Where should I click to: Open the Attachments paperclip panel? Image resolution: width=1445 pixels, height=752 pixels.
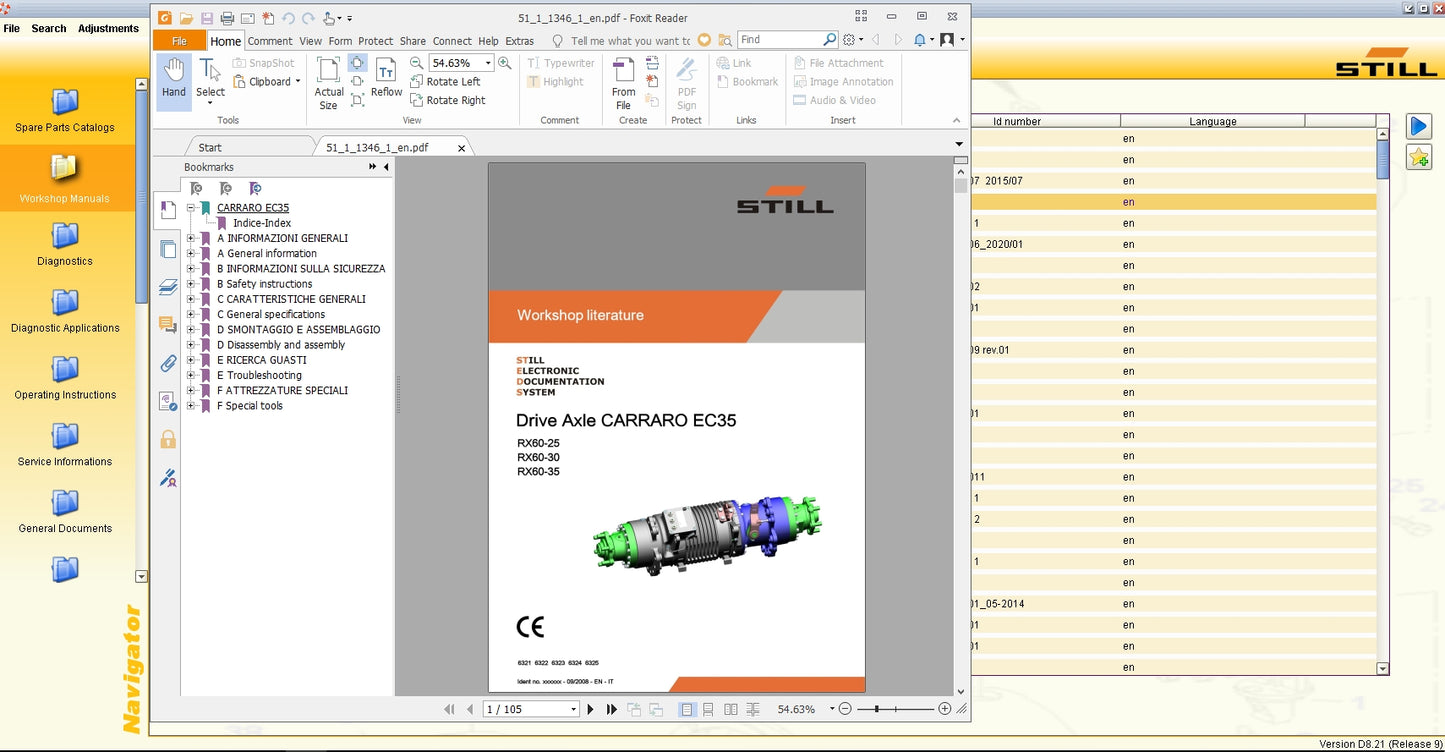tap(168, 363)
